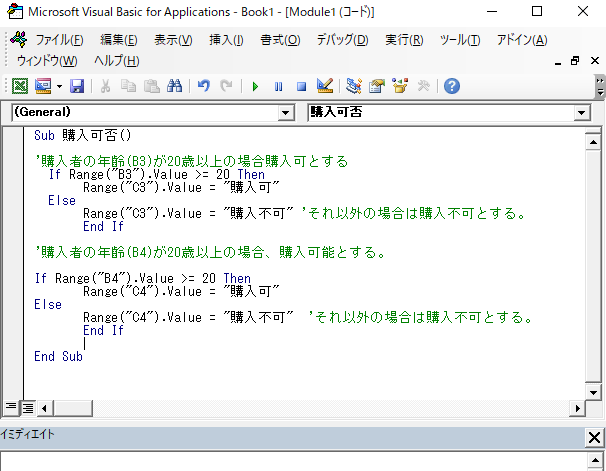Click the Cut scissors icon
The width and height of the screenshot is (606, 471).
pos(105,86)
